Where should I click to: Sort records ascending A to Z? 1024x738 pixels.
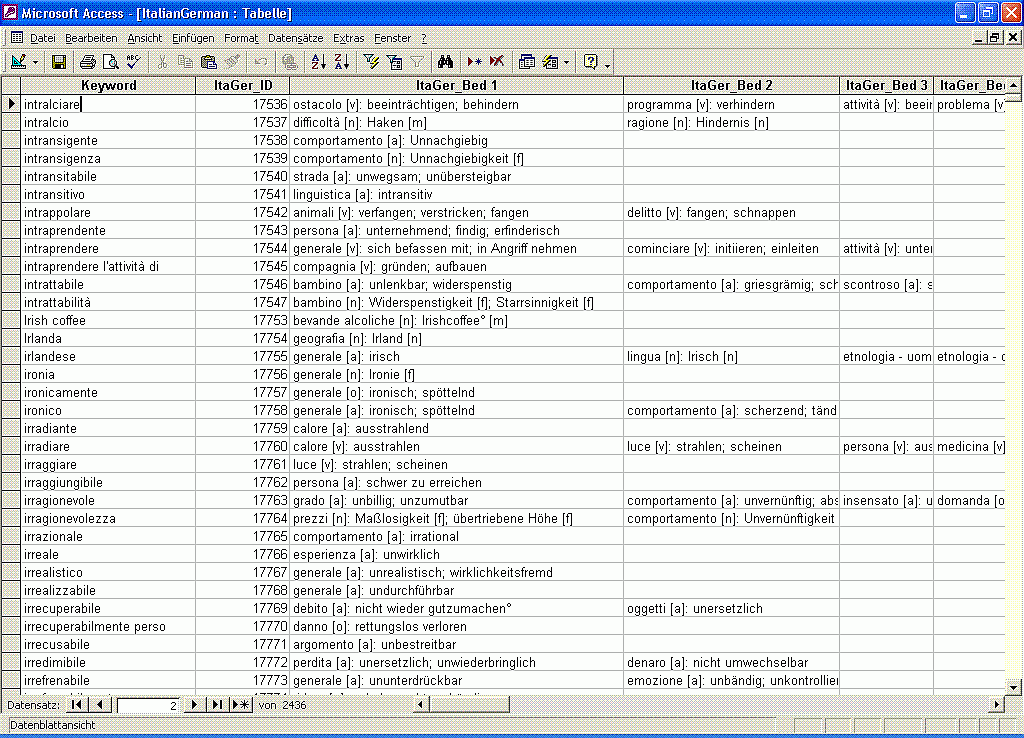[319, 62]
